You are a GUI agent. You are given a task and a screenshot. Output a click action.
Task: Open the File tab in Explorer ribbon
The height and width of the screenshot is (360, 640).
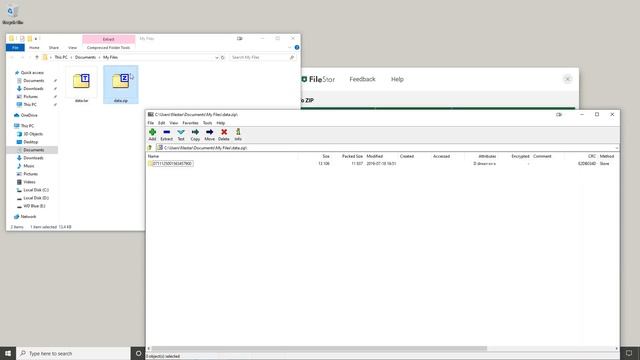tap(15, 48)
